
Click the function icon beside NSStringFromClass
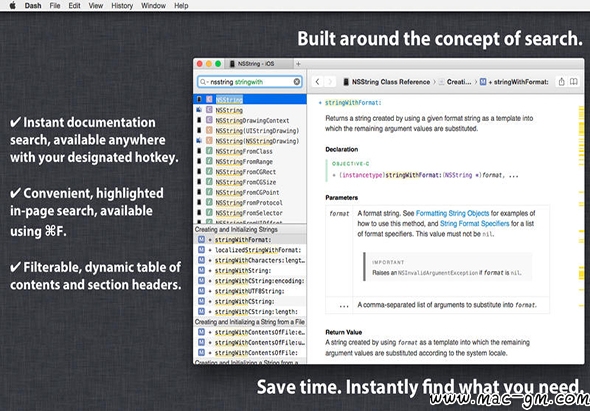click(209, 151)
